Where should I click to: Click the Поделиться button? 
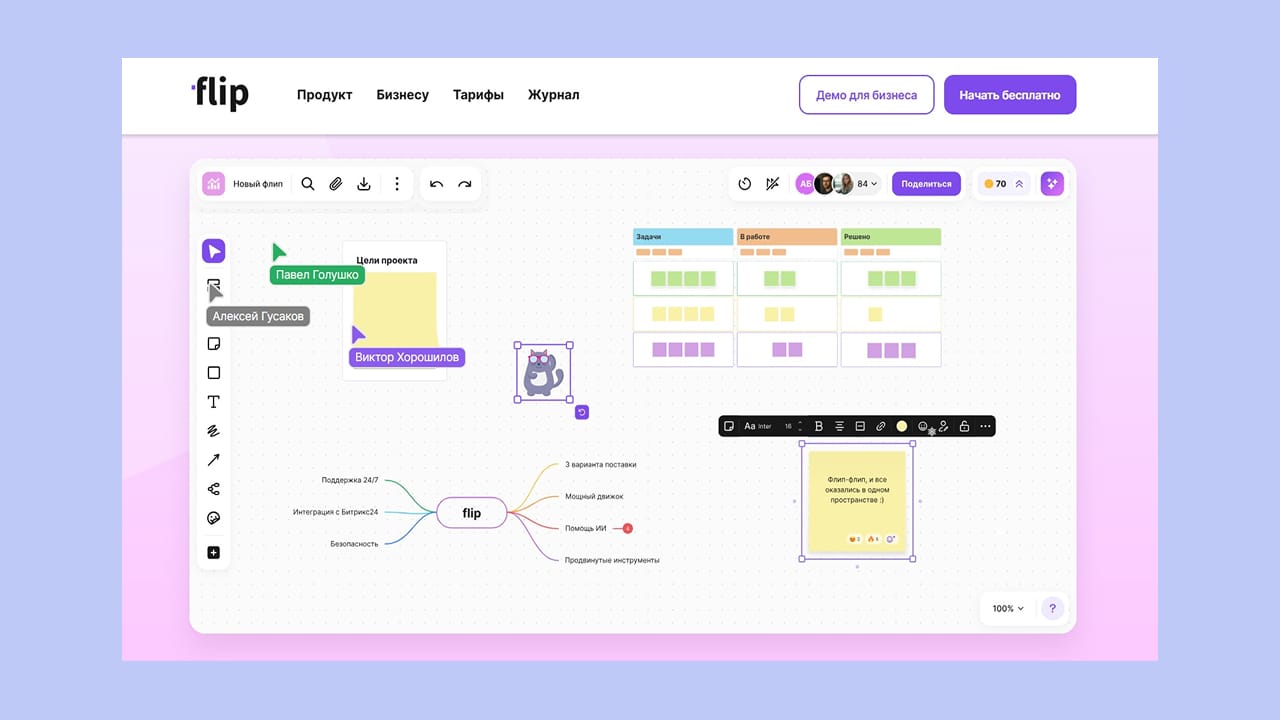point(926,184)
